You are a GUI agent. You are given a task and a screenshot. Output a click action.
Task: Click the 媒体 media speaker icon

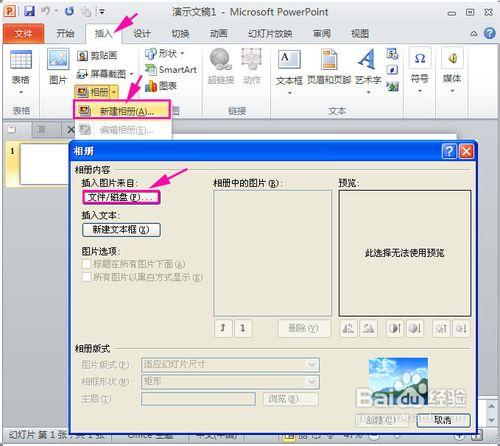(x=452, y=58)
